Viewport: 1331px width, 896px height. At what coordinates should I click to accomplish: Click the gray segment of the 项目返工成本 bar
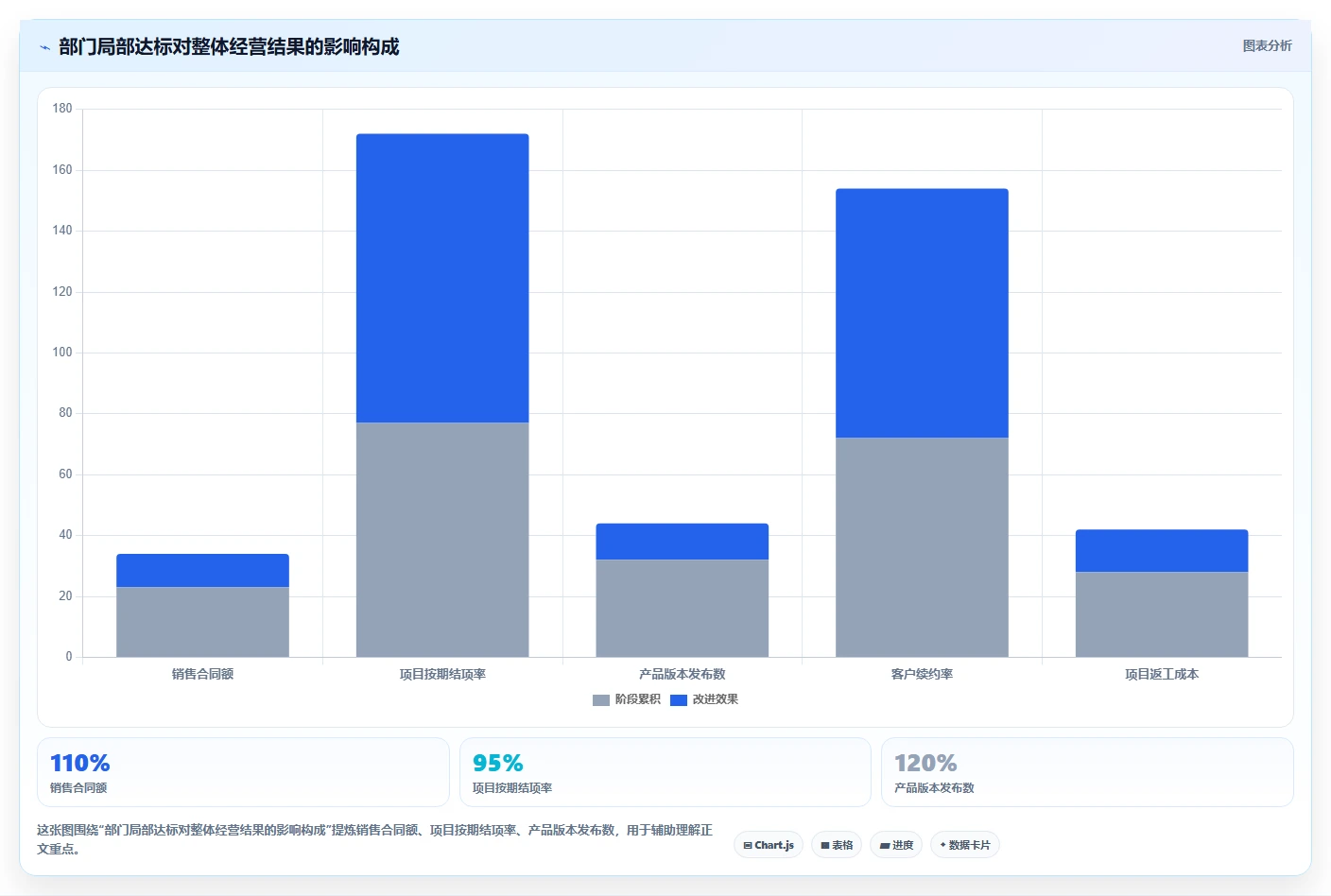[1162, 614]
